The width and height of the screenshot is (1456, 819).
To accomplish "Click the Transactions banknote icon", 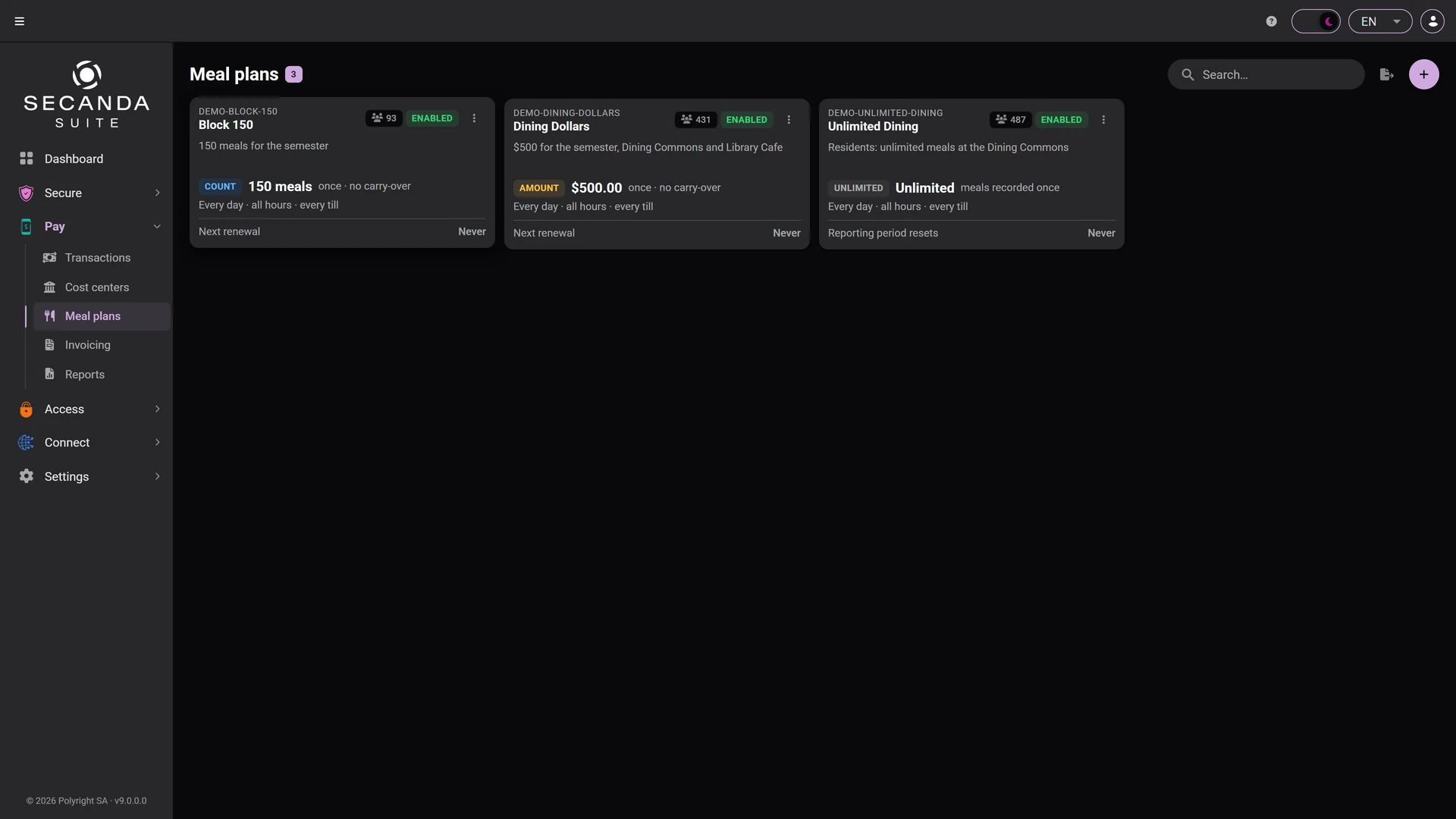I will tap(49, 258).
